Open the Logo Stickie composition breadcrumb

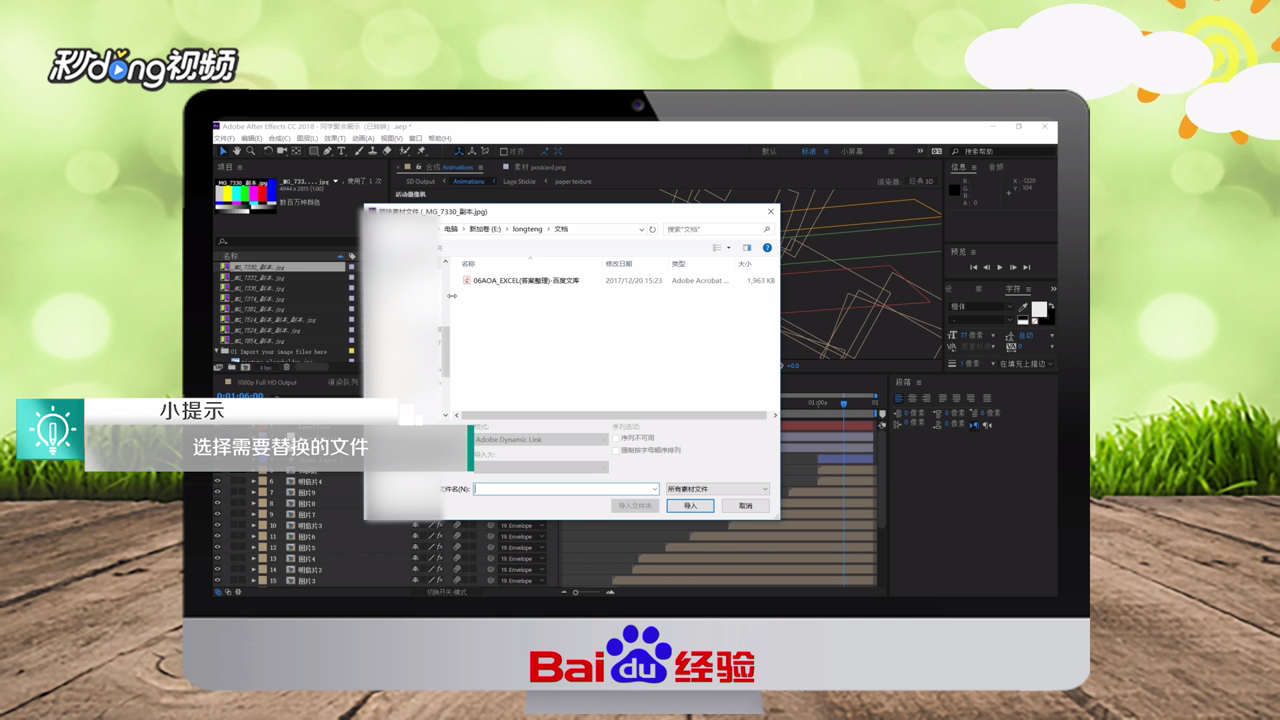(x=519, y=181)
